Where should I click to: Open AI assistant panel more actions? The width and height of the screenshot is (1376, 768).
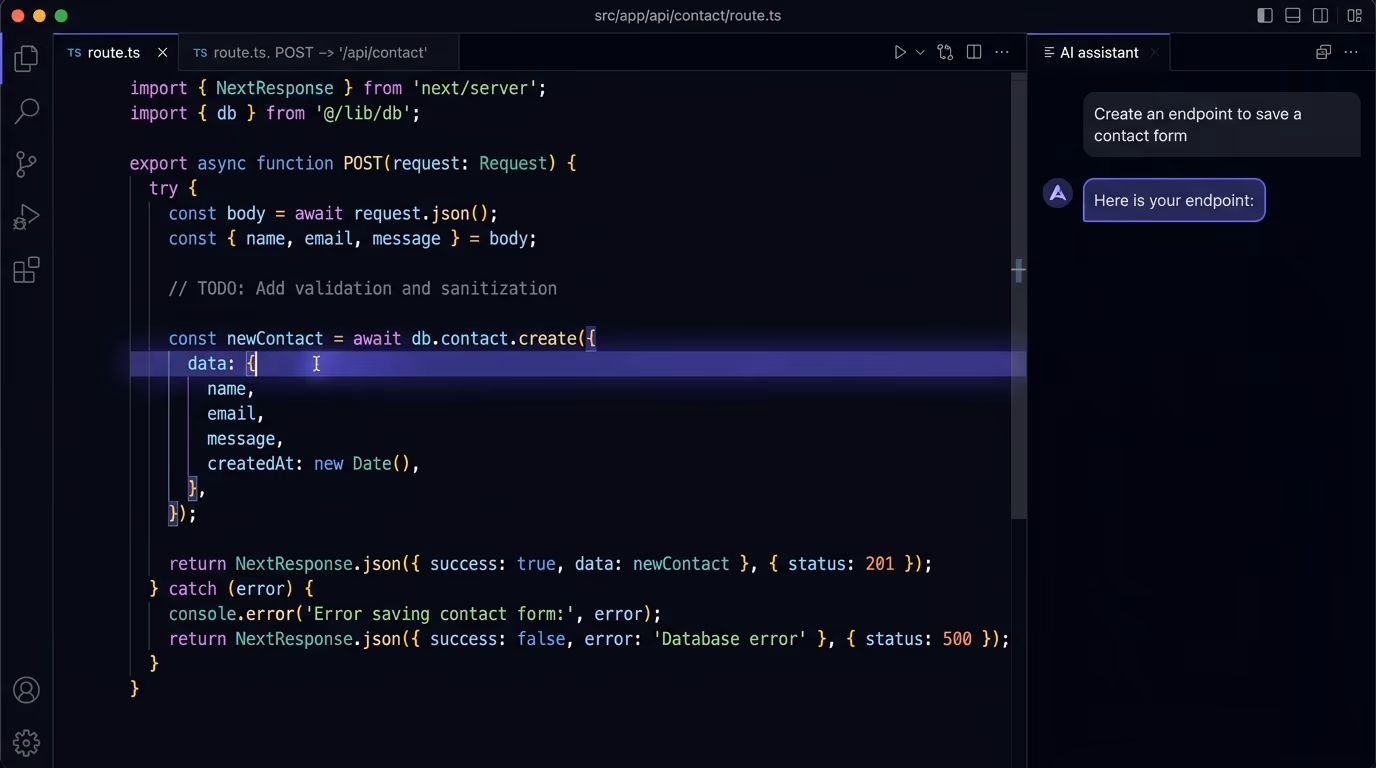tap(1351, 52)
